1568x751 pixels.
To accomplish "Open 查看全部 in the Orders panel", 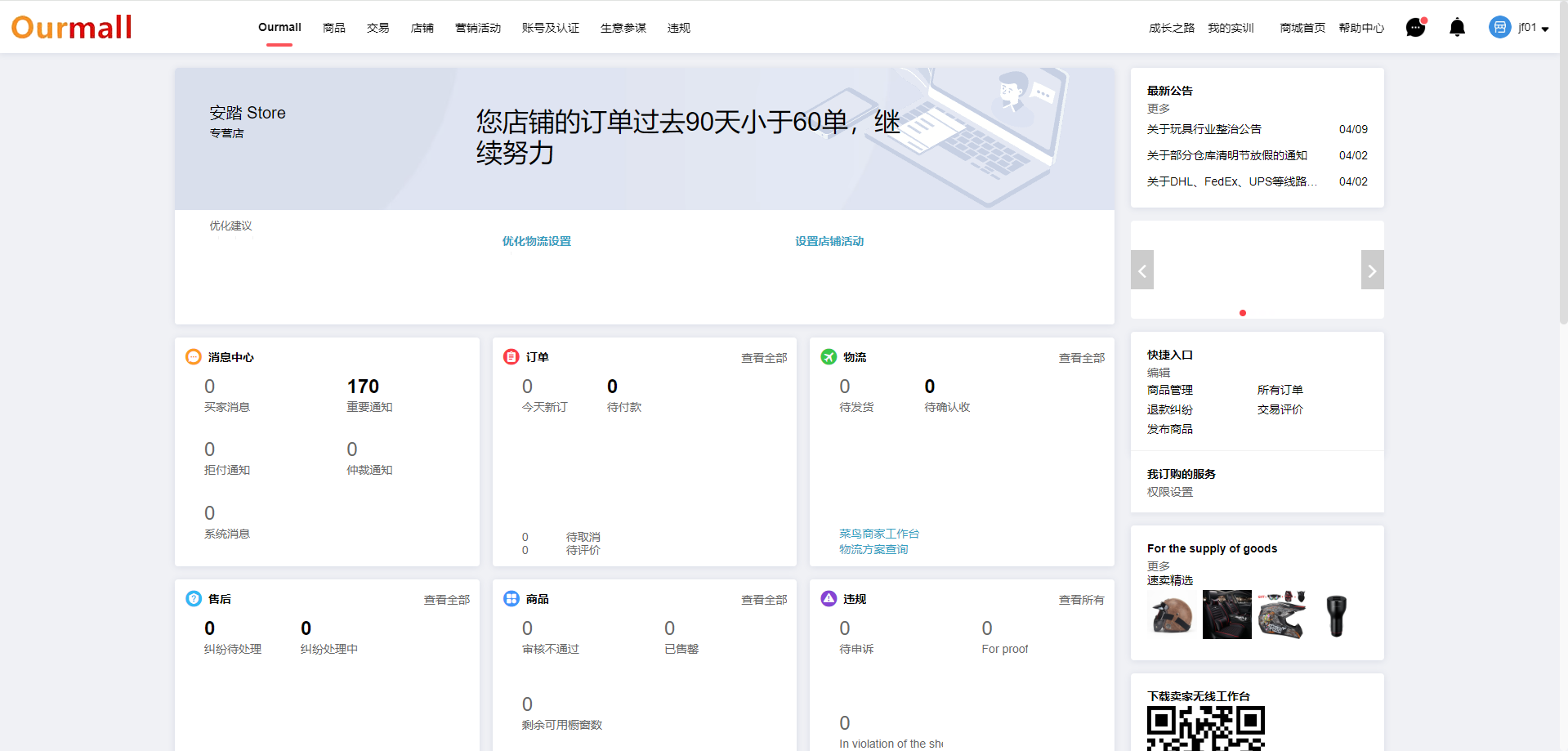I will 763,358.
